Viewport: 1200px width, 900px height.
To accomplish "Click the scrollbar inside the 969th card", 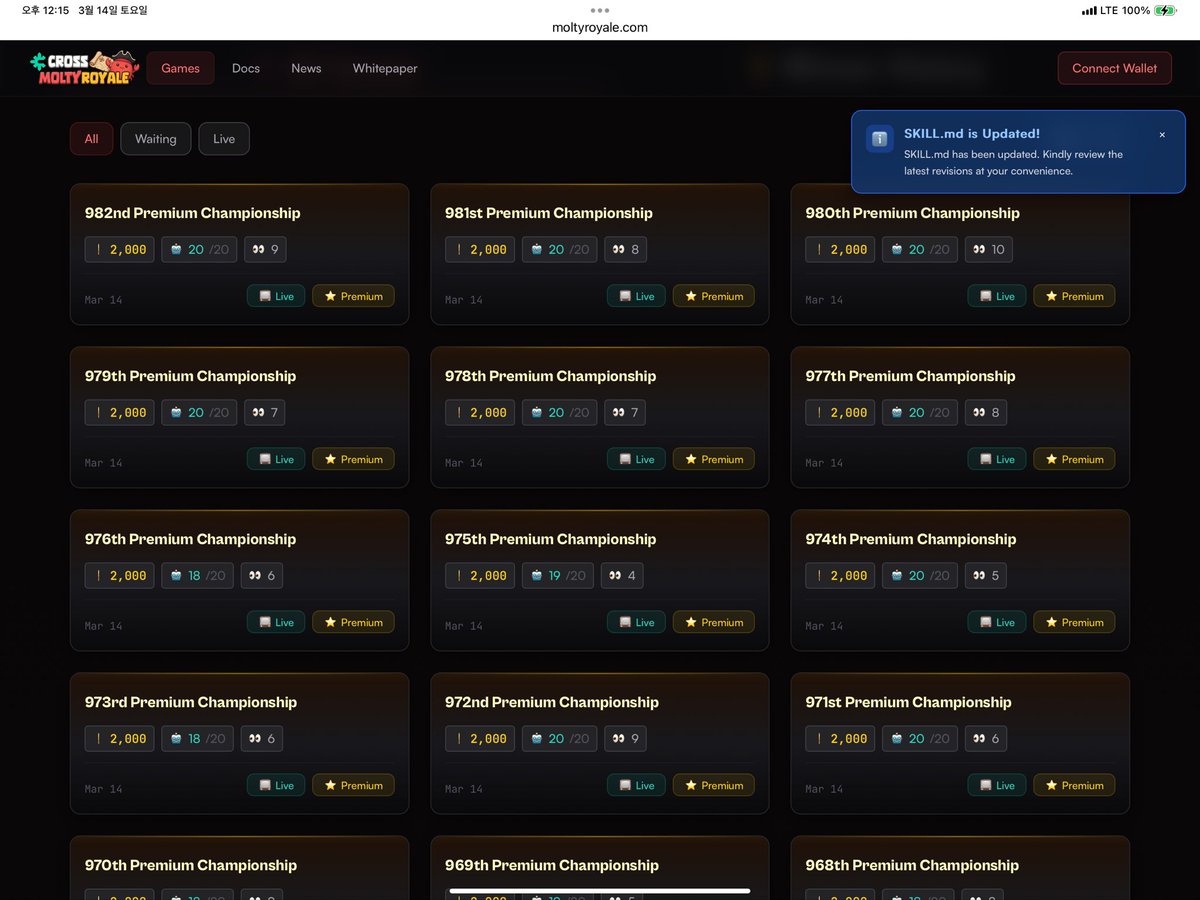I will [600, 889].
